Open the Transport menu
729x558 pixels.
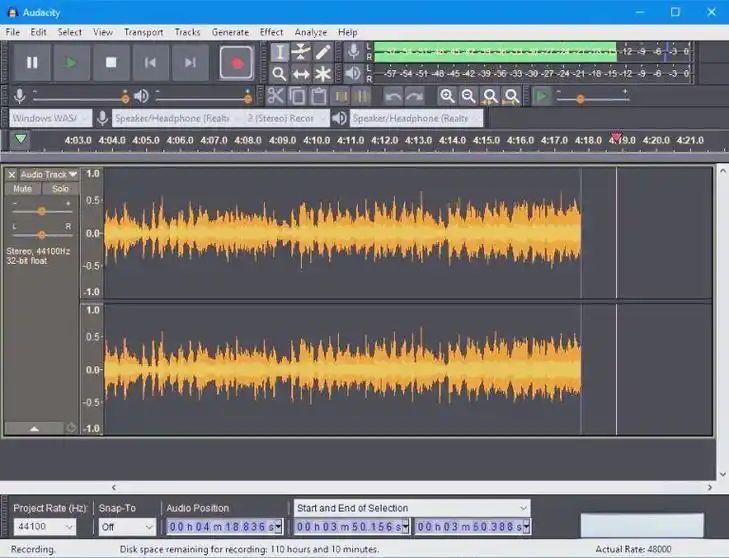pos(143,32)
